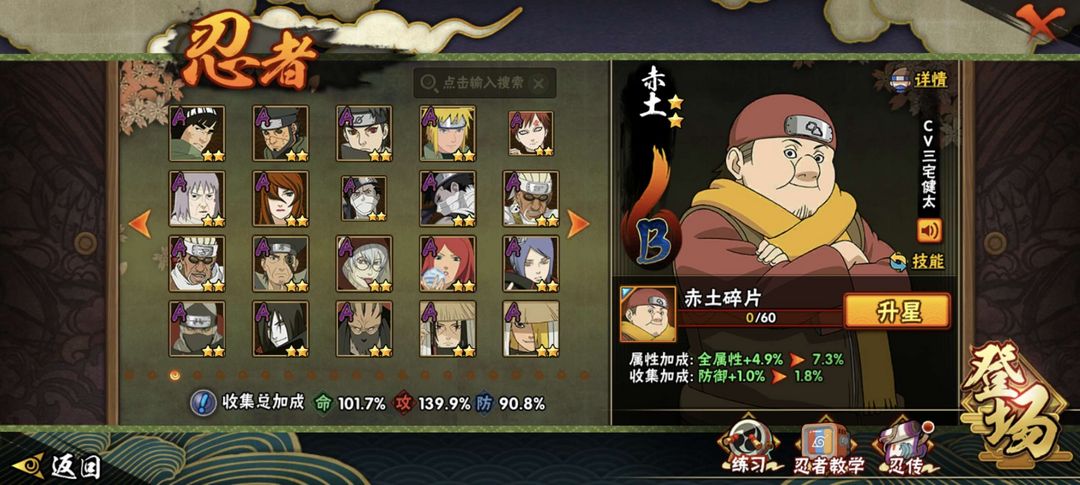Tap the collection bonus info icon

(x=203, y=402)
